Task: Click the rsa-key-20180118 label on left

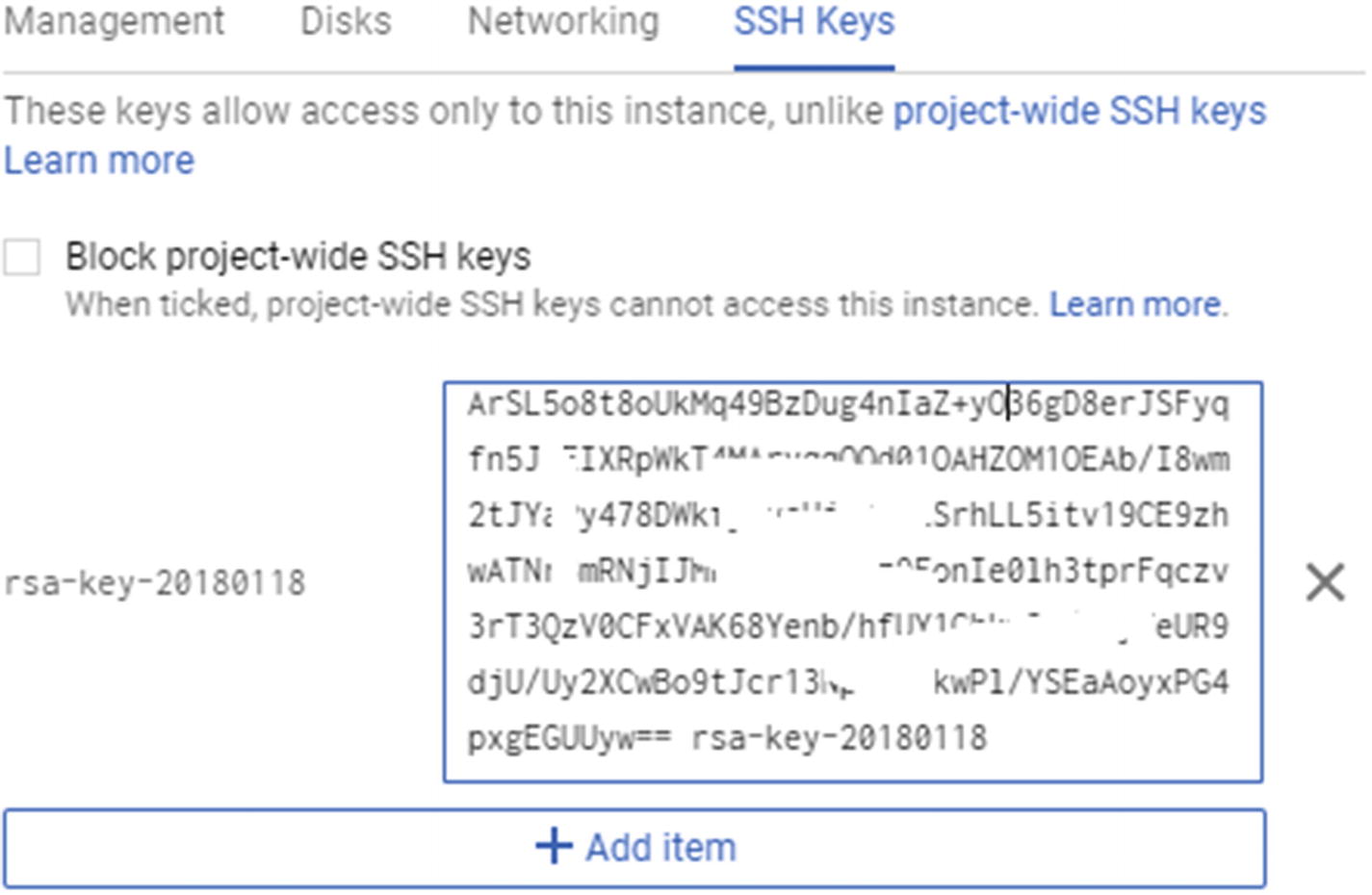Action: [155, 583]
